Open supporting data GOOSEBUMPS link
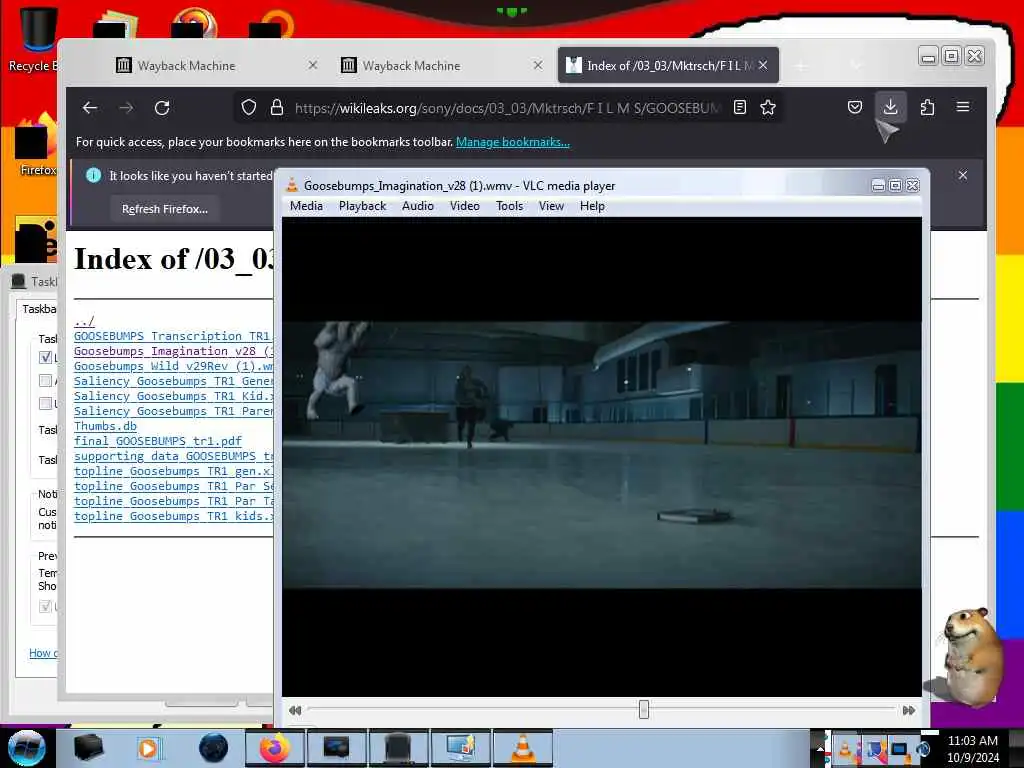Image resolution: width=1024 pixels, height=768 pixels. click(173, 456)
